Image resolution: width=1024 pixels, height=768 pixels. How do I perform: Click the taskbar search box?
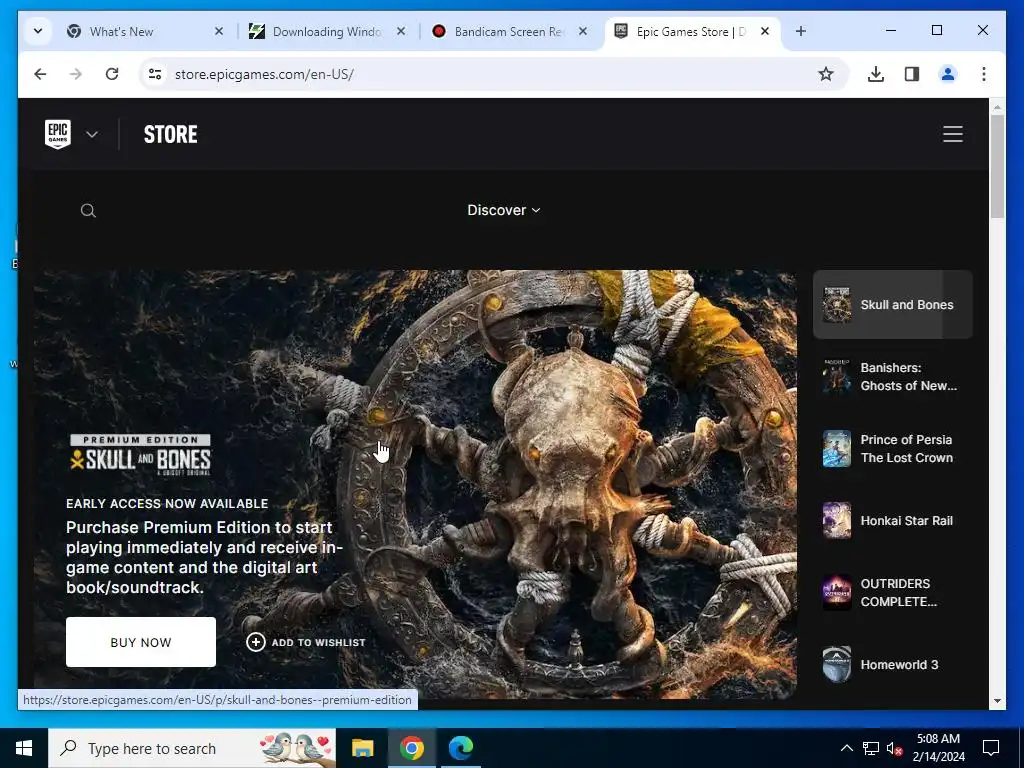pyautogui.click(x=192, y=748)
